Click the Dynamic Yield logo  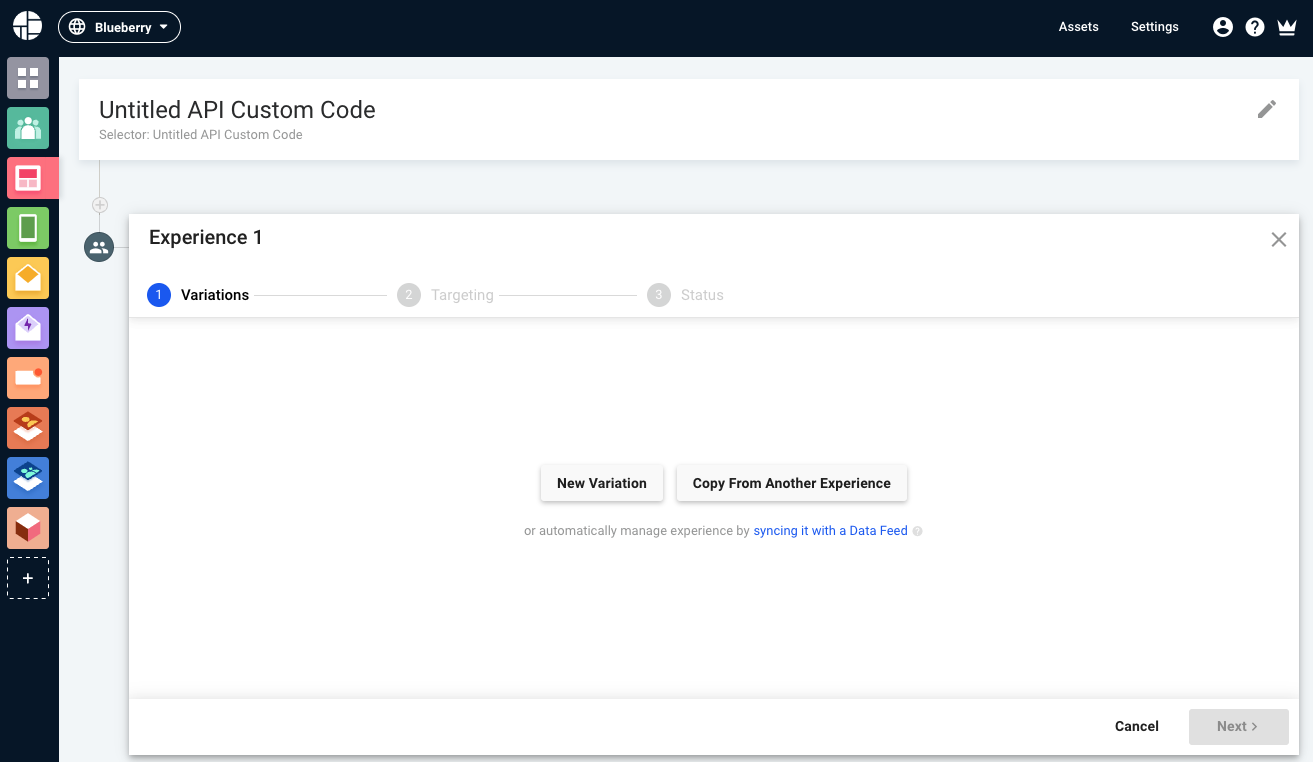point(26,25)
